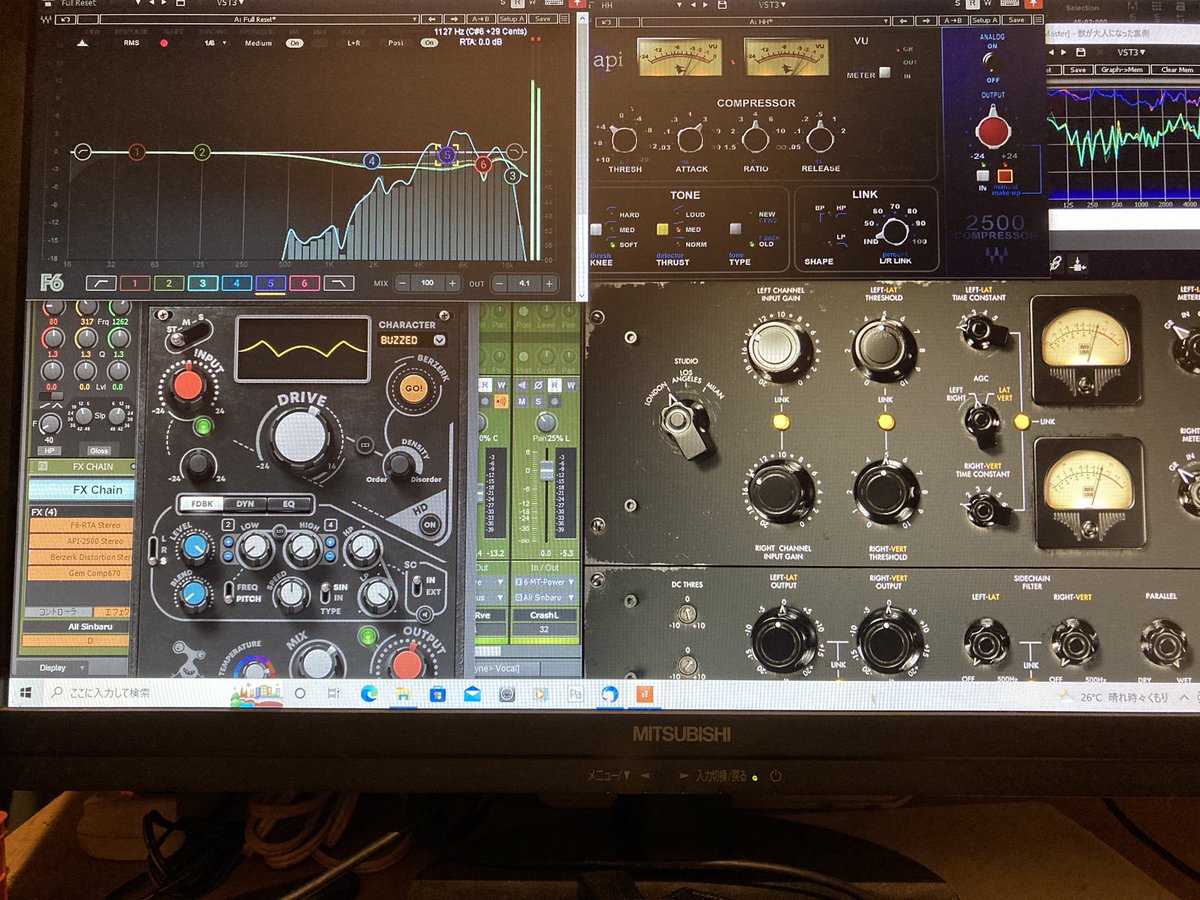Toggle the API-2500 VU Meter button
This screenshot has width=1200, height=900.
click(884, 74)
